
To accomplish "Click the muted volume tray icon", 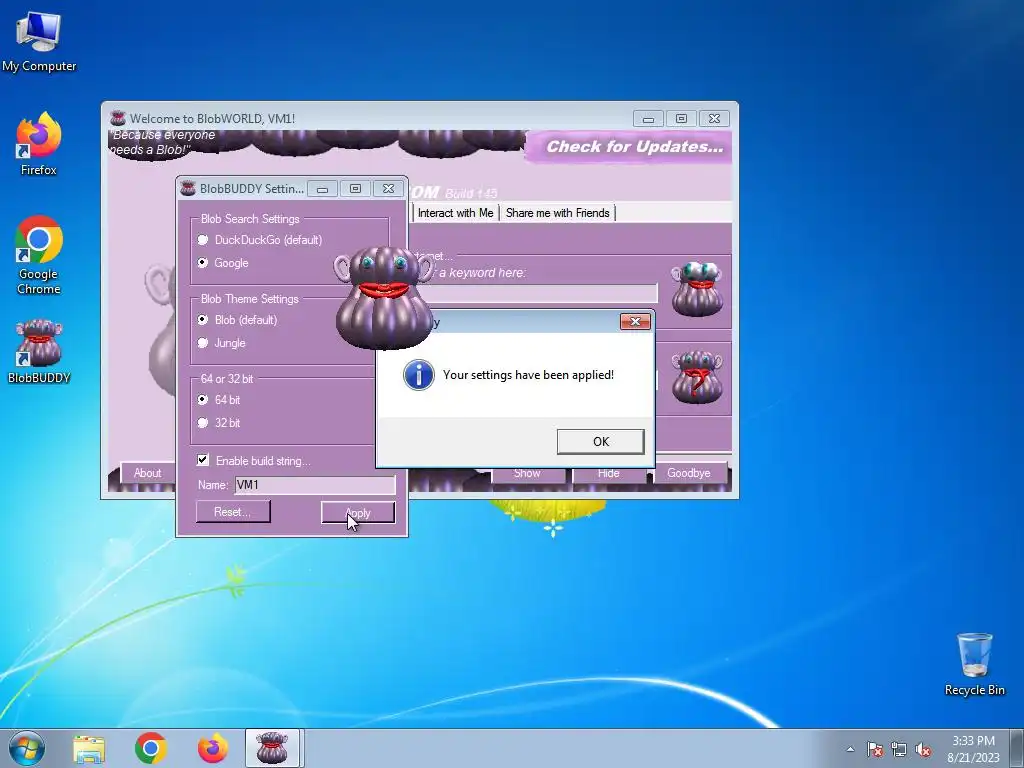I will tap(923, 749).
